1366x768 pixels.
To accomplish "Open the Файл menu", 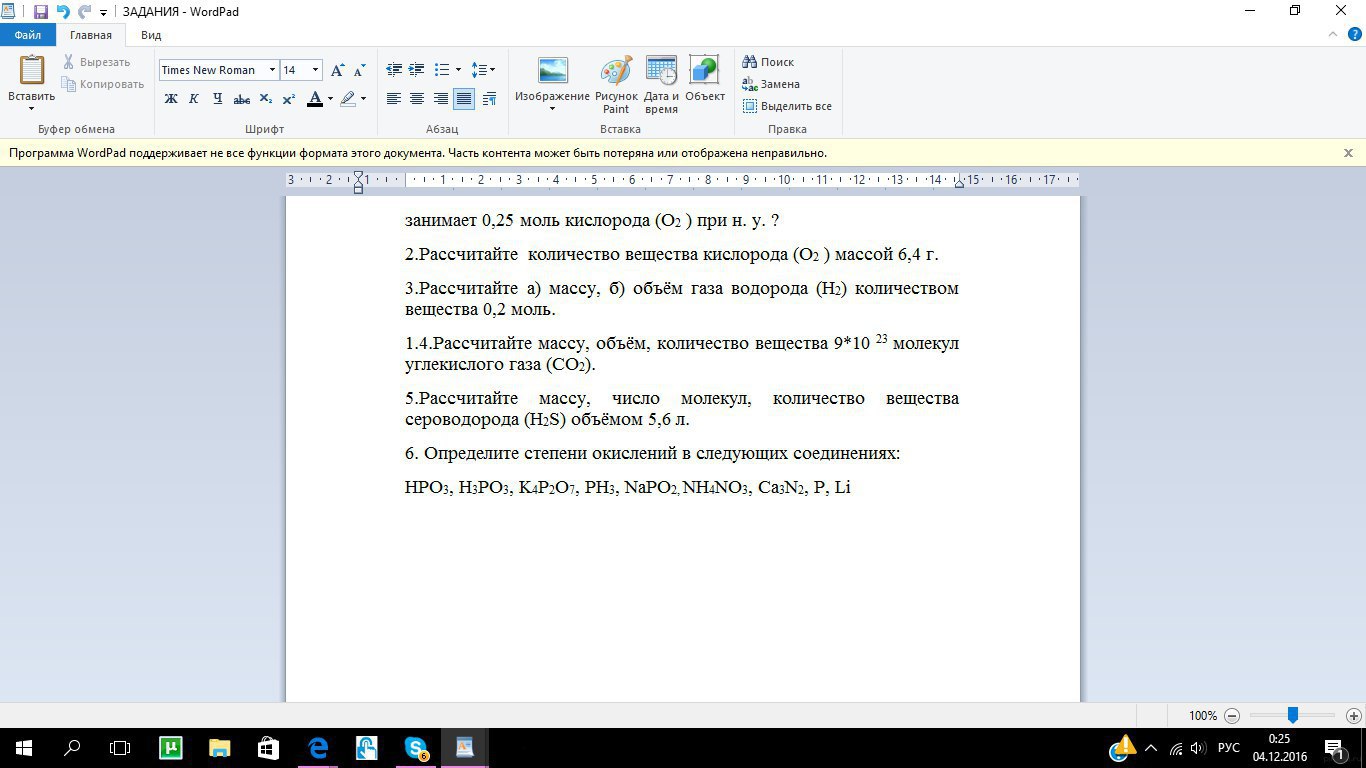I will click(x=28, y=35).
